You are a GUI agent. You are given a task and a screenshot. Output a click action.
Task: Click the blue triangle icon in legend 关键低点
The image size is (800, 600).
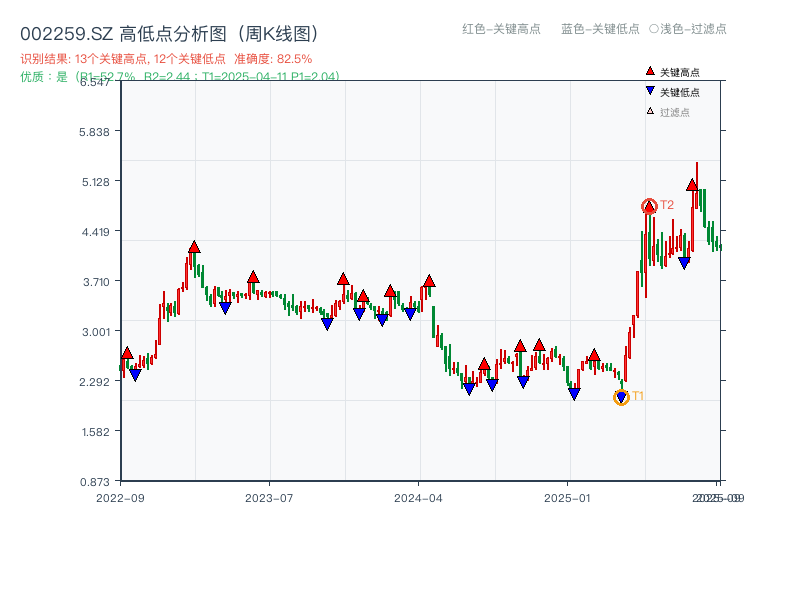tap(650, 91)
